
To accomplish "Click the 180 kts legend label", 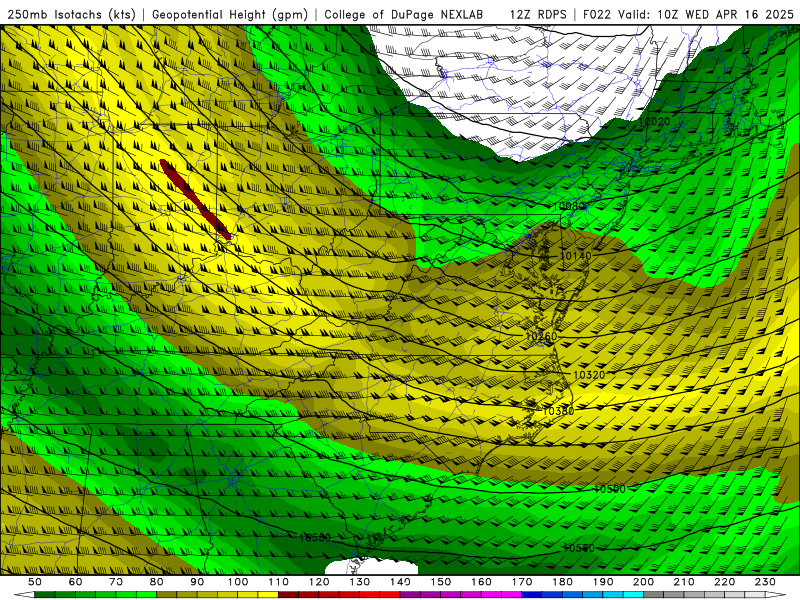I will coord(562,582).
